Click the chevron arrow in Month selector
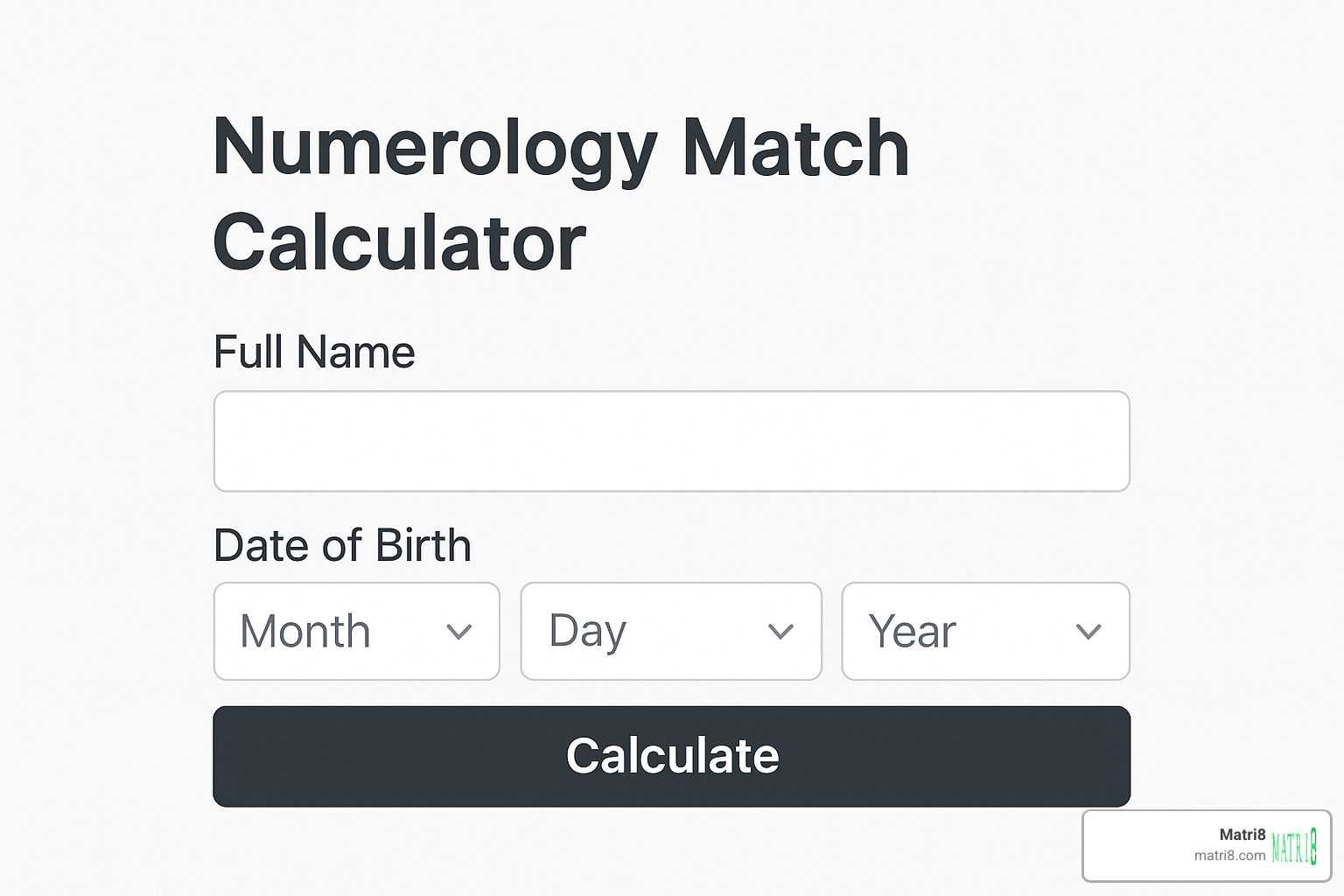The height and width of the screenshot is (896, 1344). click(459, 631)
